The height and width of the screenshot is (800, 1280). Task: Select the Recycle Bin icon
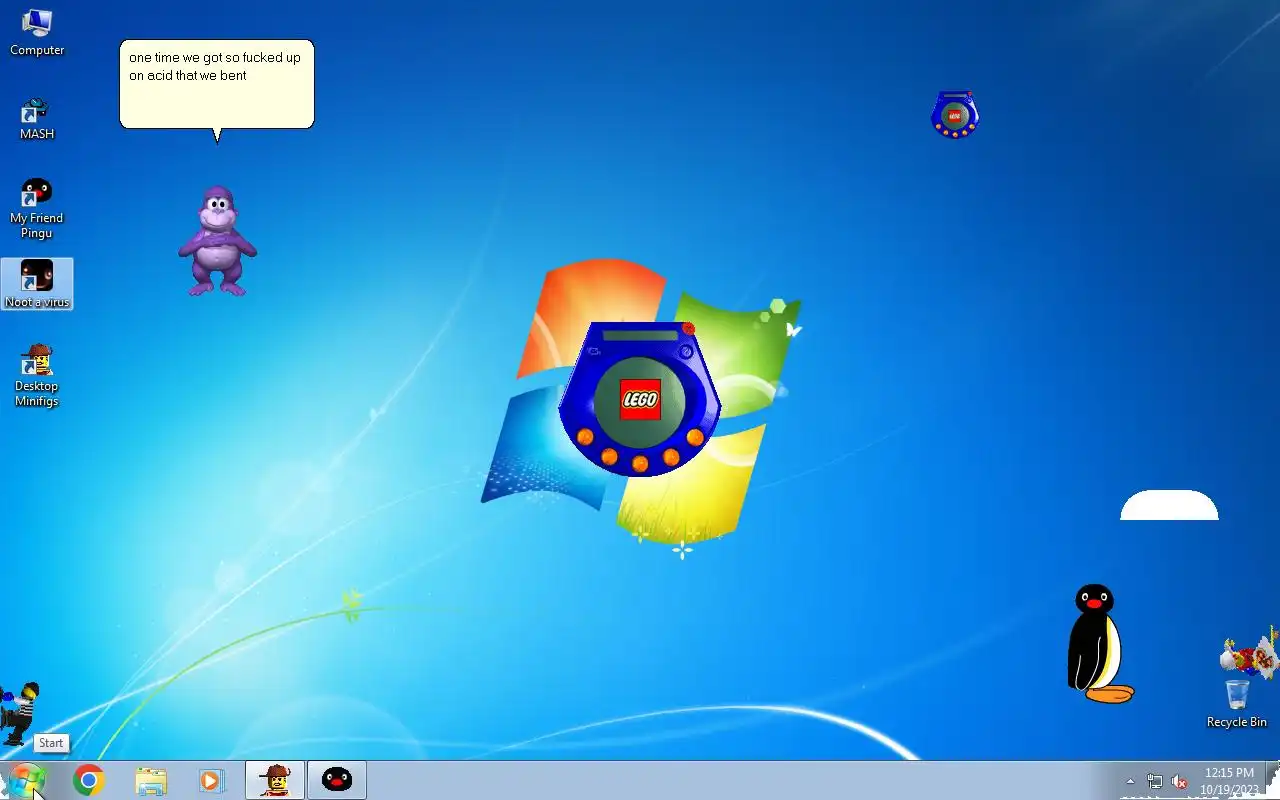click(x=1237, y=704)
